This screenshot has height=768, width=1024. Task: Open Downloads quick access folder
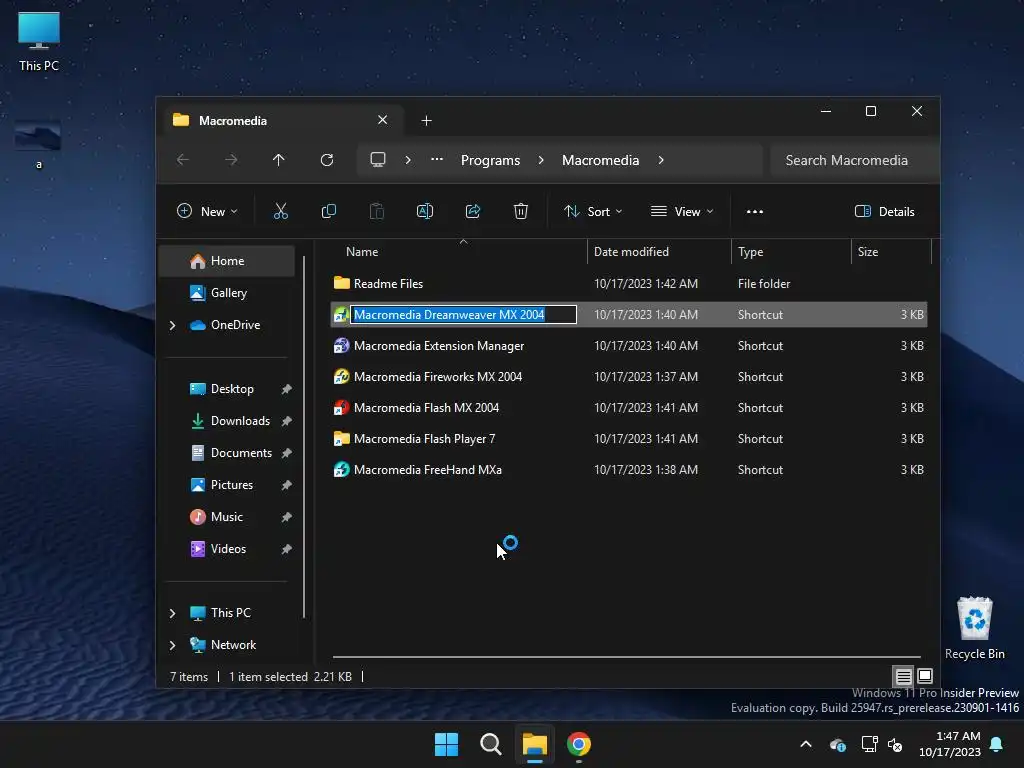pyautogui.click(x=239, y=421)
